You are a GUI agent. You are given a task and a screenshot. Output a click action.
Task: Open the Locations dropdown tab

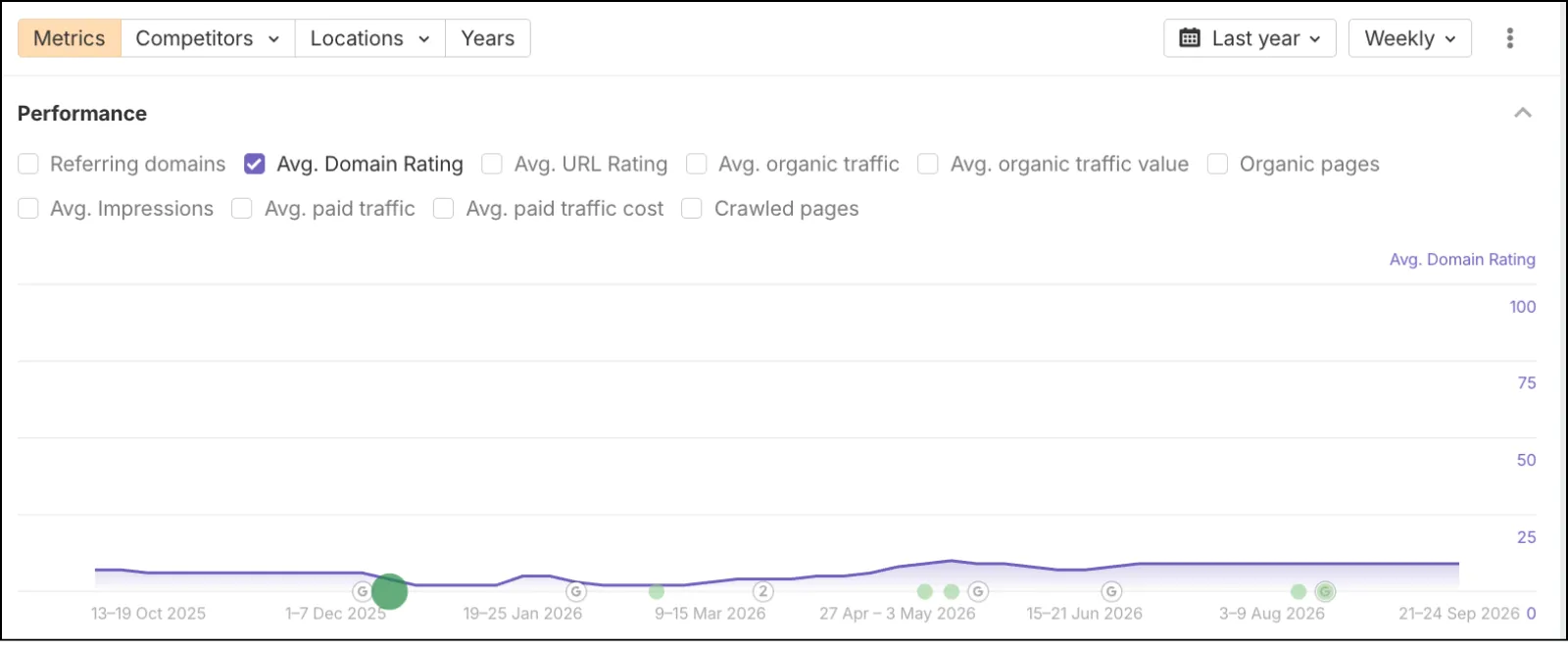(370, 38)
